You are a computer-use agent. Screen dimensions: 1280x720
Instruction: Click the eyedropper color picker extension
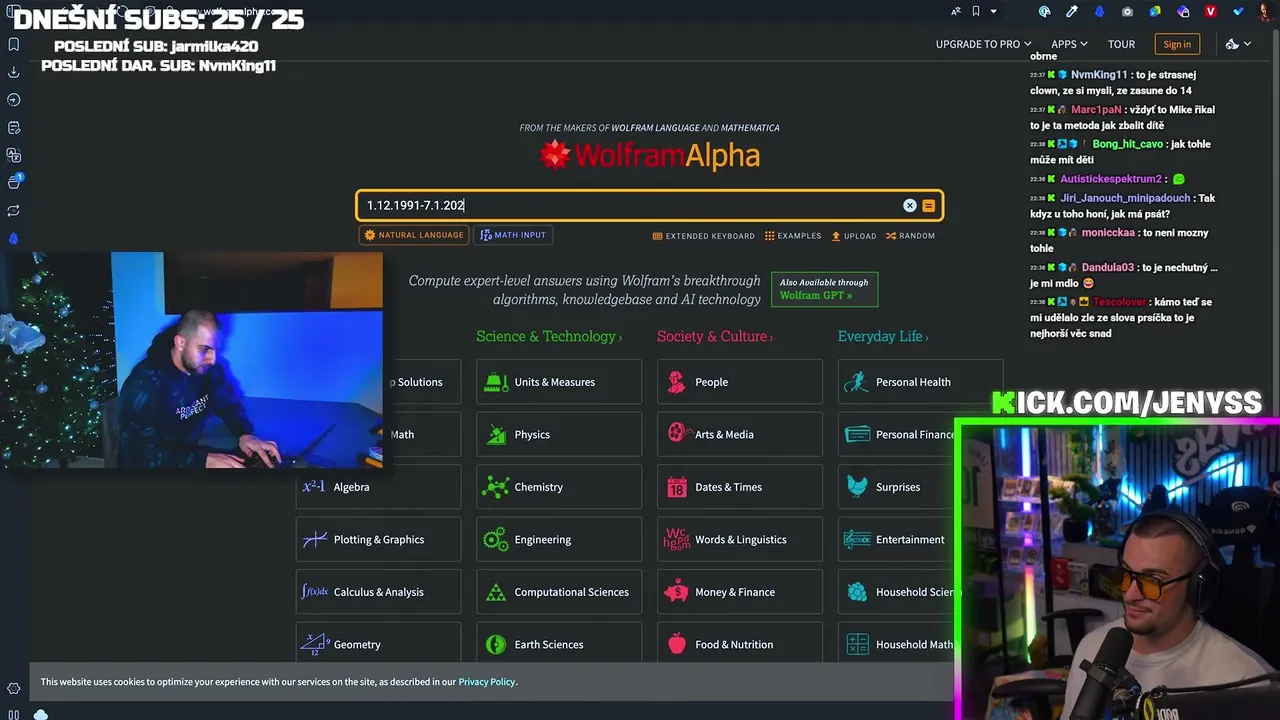(1072, 11)
